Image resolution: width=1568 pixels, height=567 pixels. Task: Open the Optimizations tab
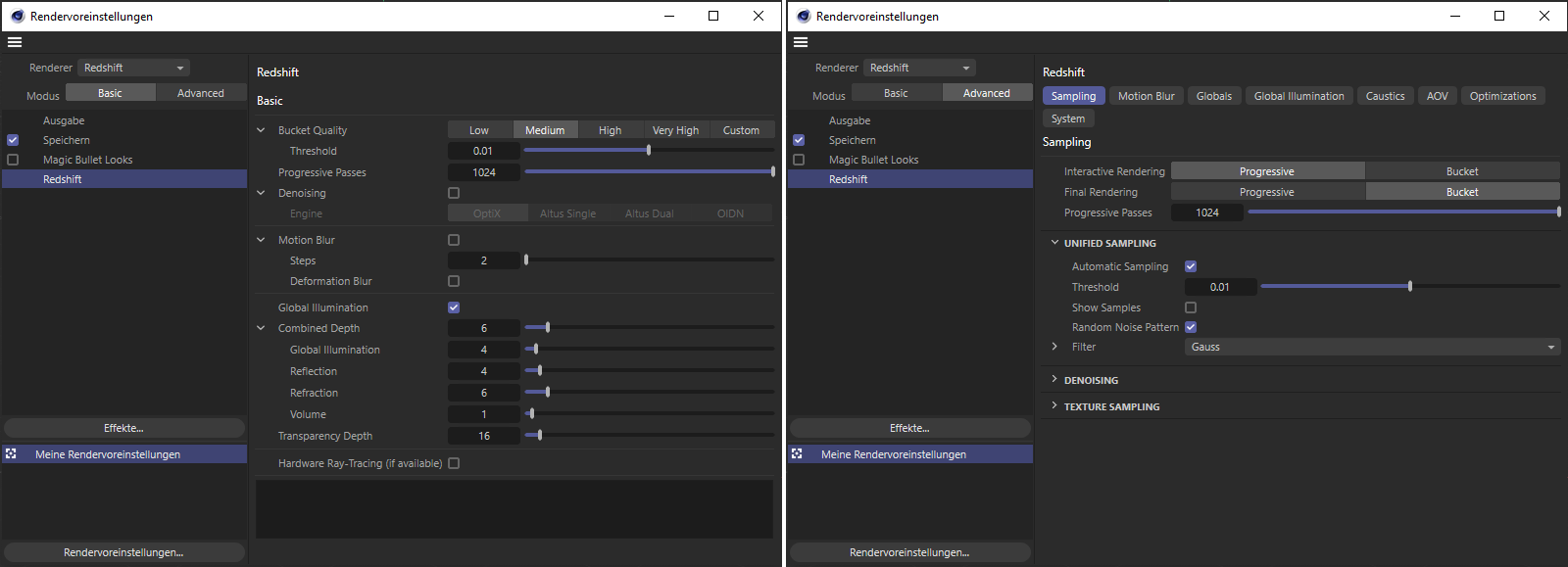1502,96
